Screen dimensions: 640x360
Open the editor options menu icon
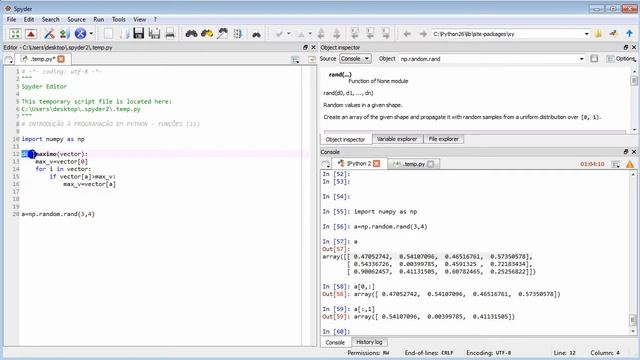295,60
